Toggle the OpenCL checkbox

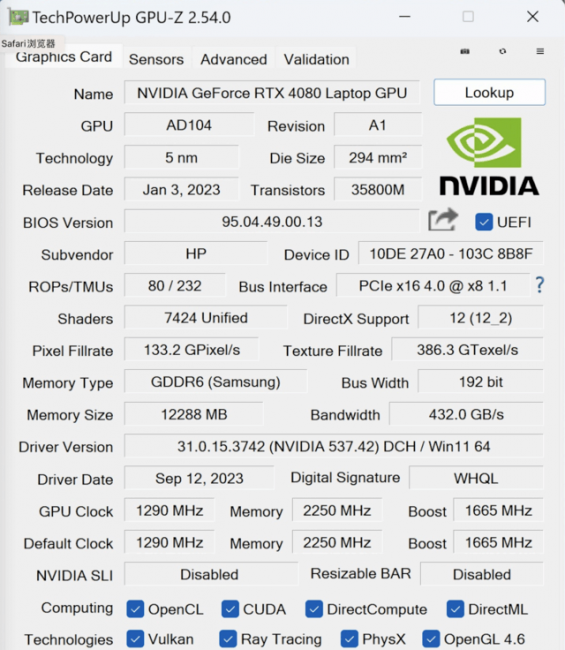[x=135, y=609]
